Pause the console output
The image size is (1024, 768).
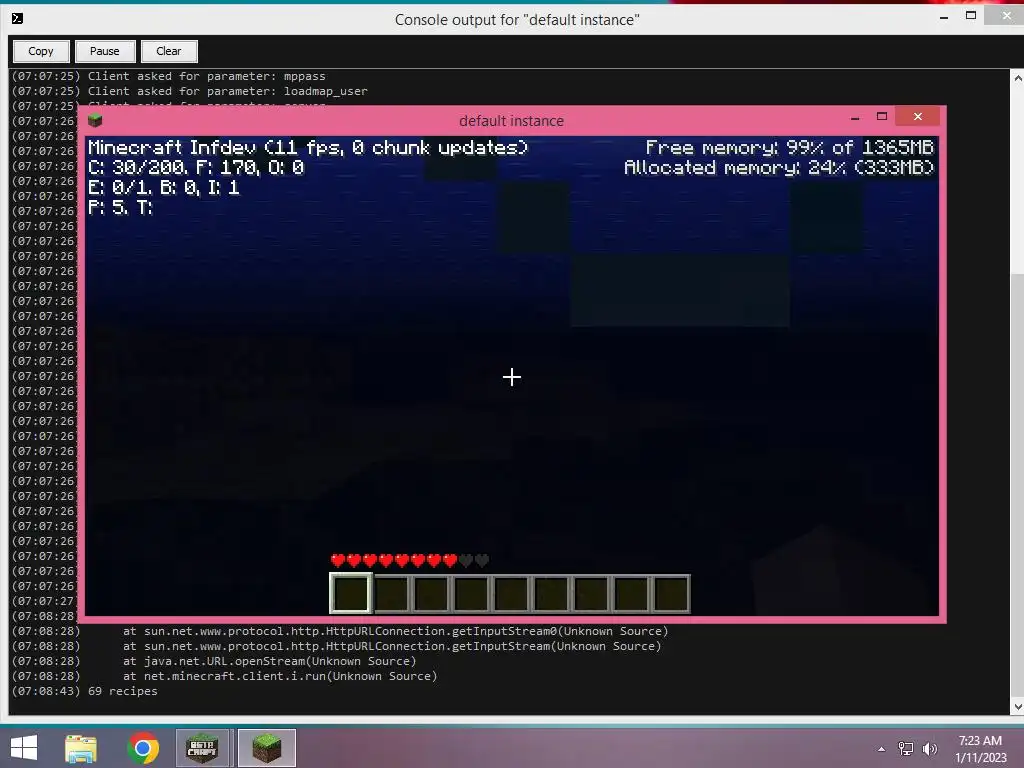pyautogui.click(x=104, y=51)
